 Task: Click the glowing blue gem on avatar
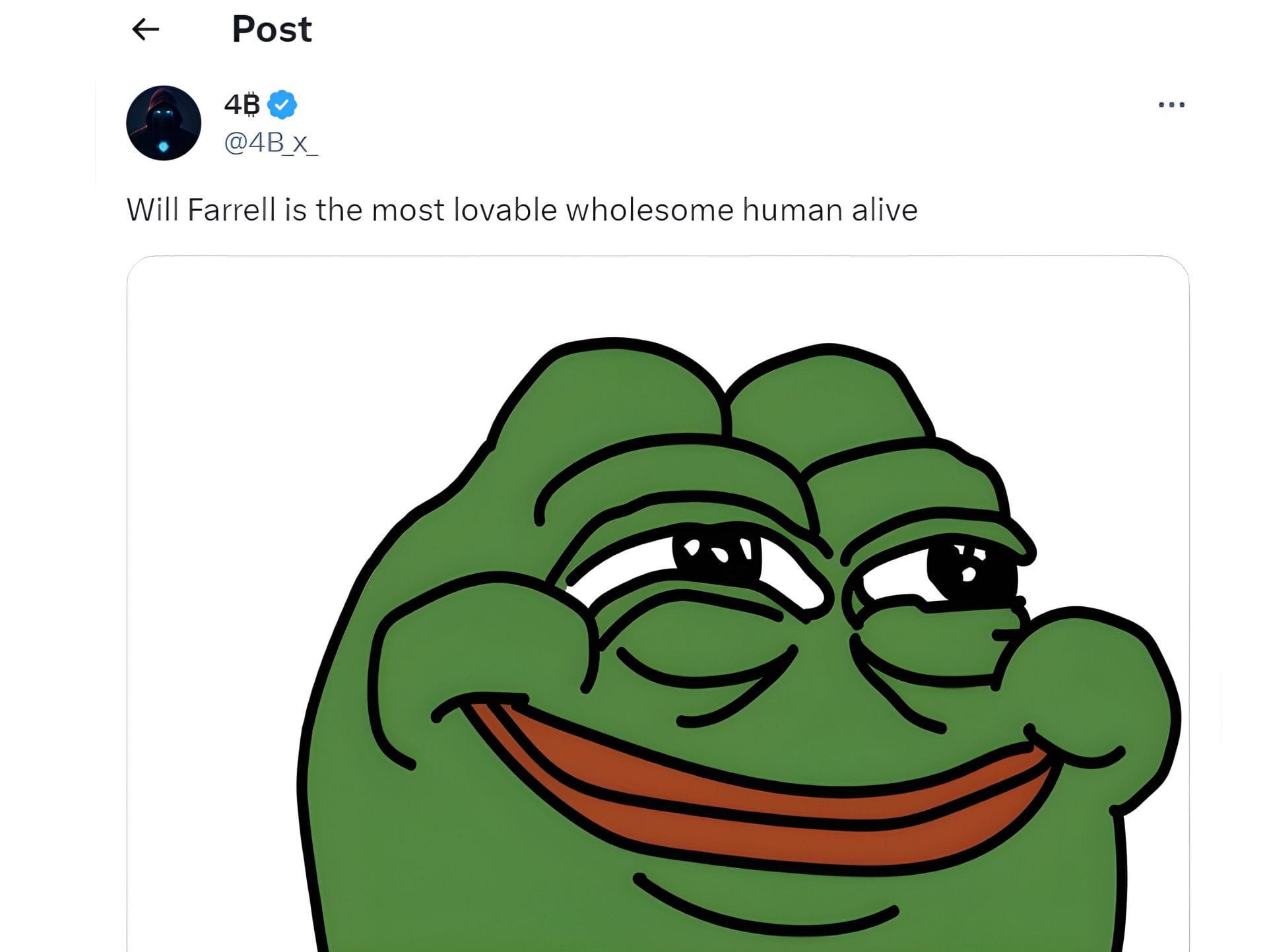point(164,146)
